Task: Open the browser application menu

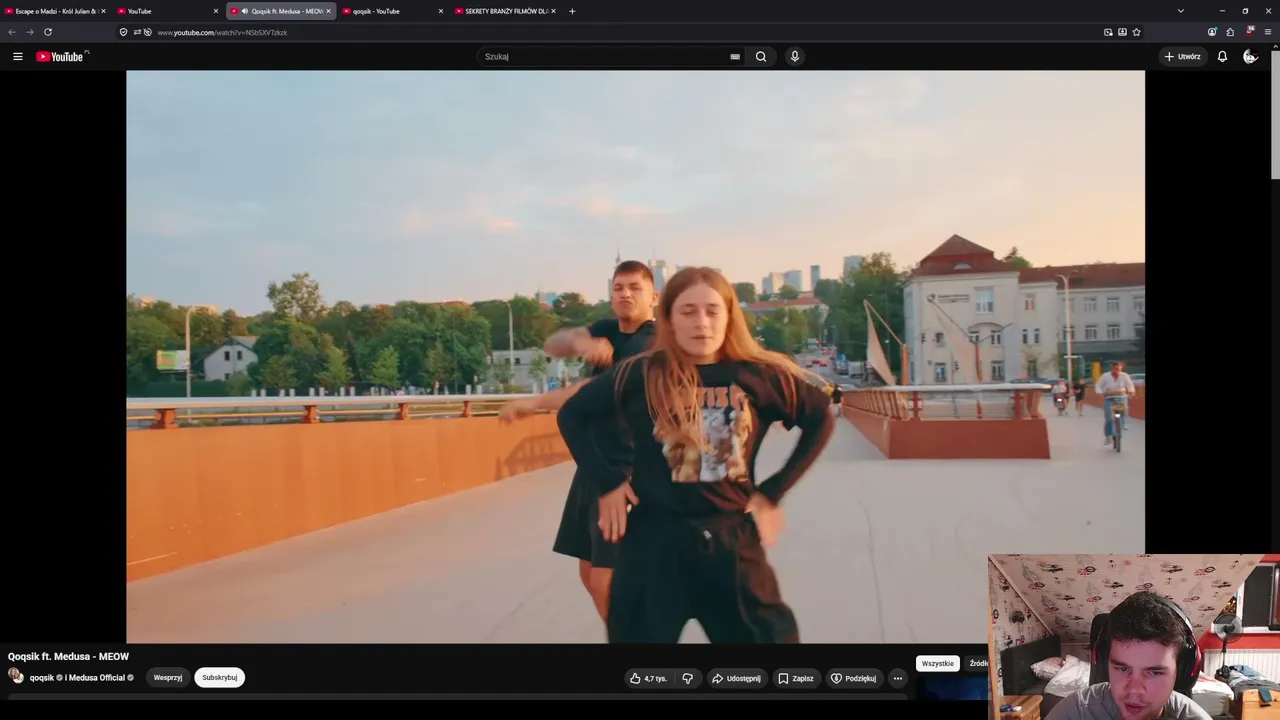Action: point(1268,32)
